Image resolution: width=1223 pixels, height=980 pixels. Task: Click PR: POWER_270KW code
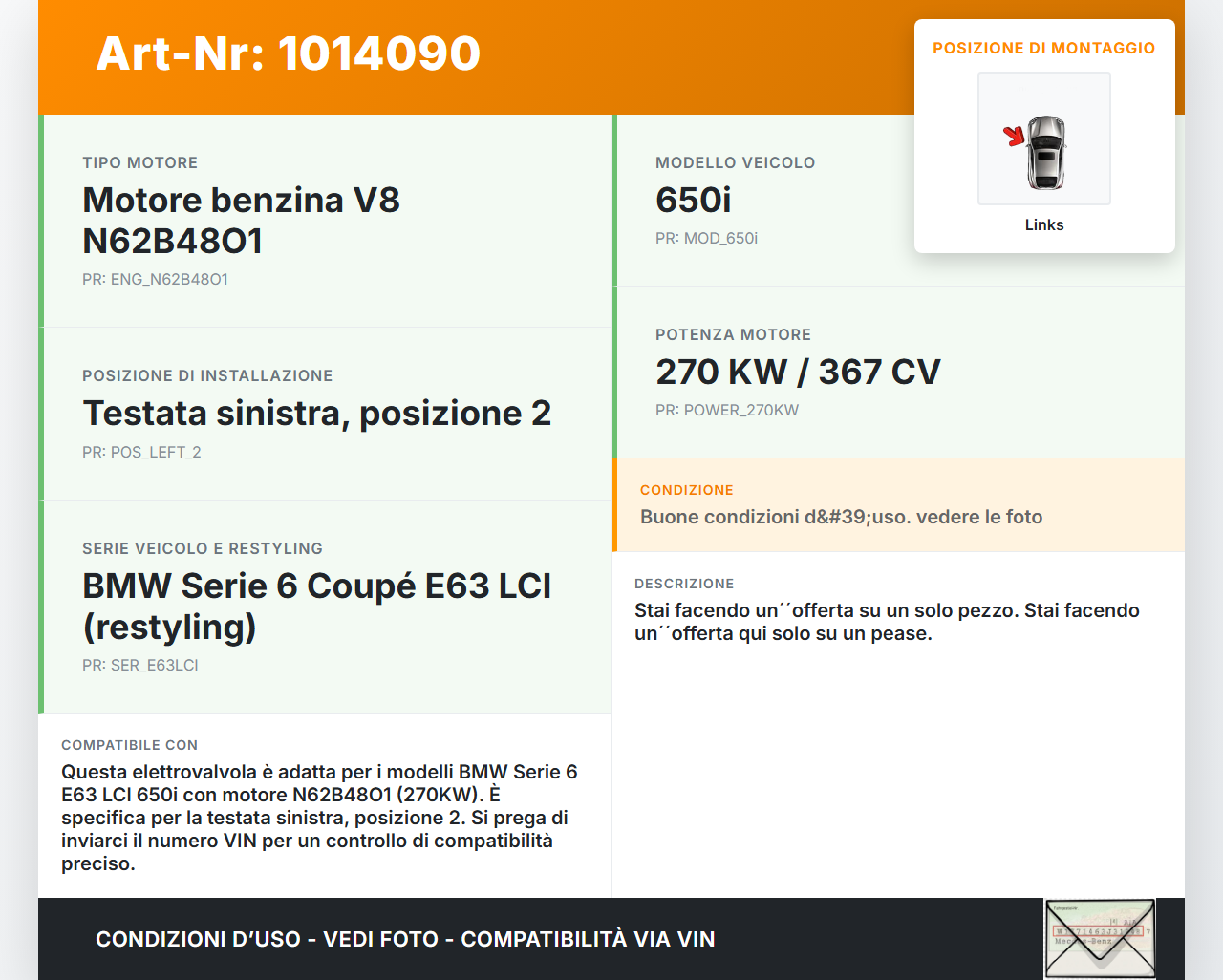(x=727, y=411)
